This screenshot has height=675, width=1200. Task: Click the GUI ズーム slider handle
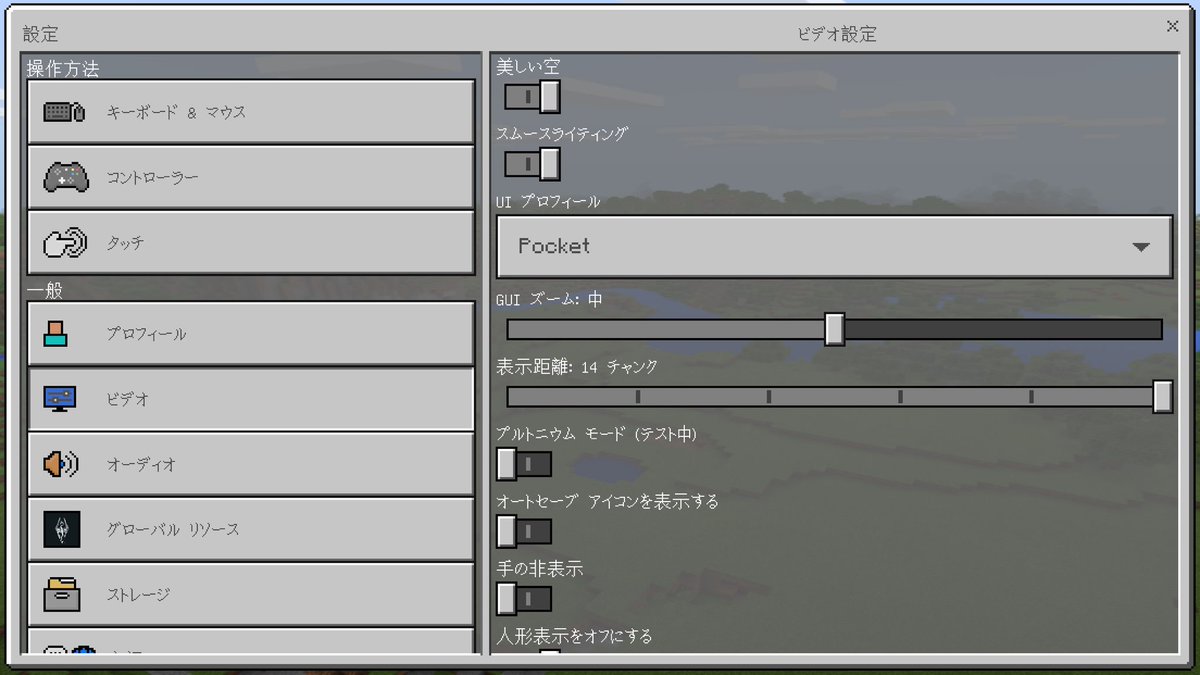(x=835, y=329)
